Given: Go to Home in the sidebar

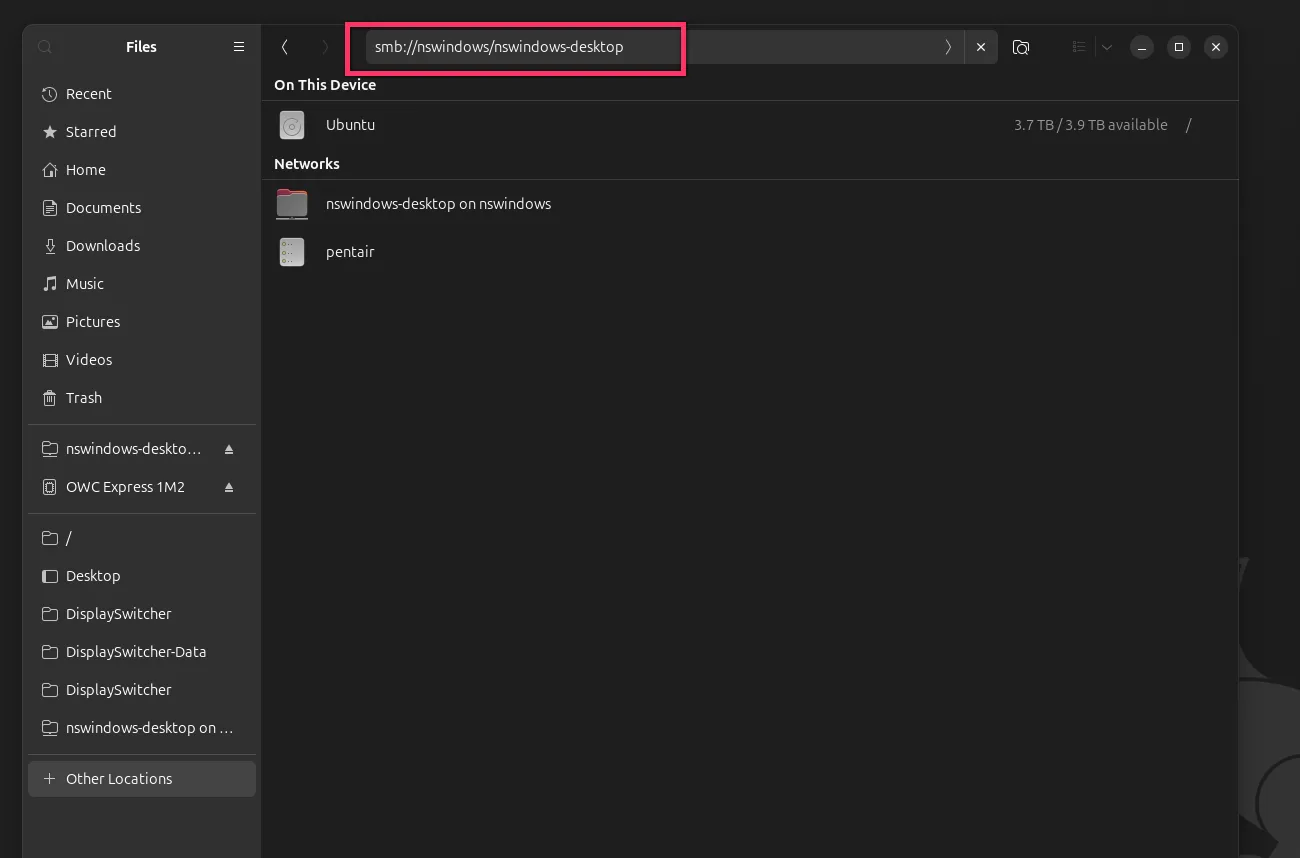Looking at the screenshot, I should 142,170.
